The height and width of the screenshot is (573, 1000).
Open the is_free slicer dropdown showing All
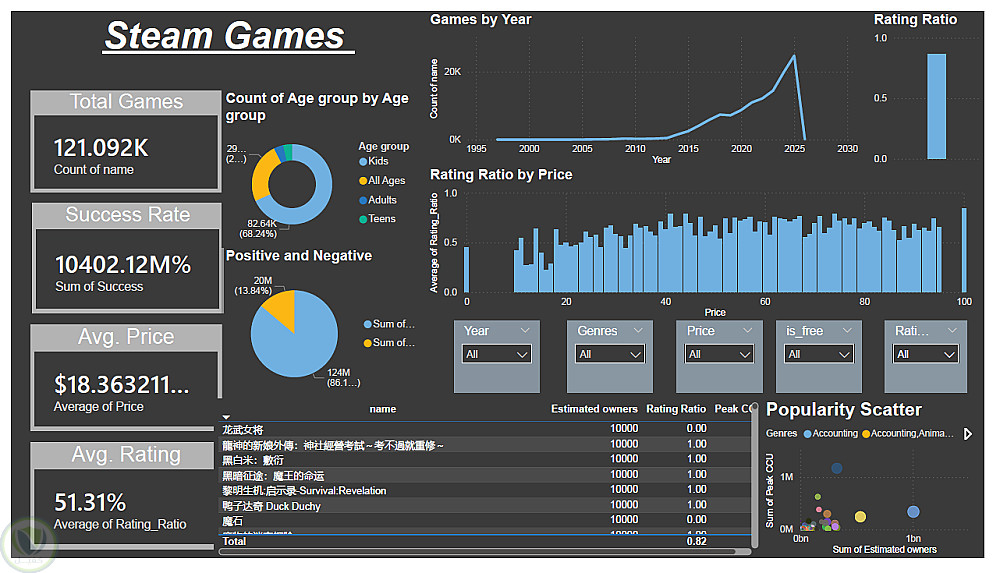tap(818, 354)
